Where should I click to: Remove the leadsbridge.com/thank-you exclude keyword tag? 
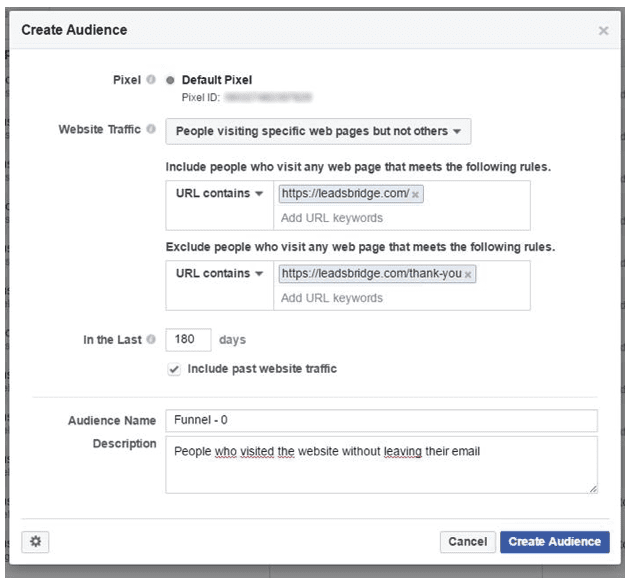click(x=468, y=273)
